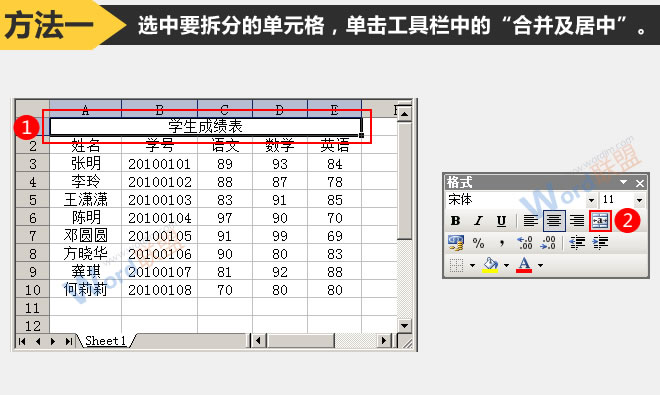660x395 pixels.
Task: Select the 英语 header cell
Action: pyautogui.click(x=335, y=145)
